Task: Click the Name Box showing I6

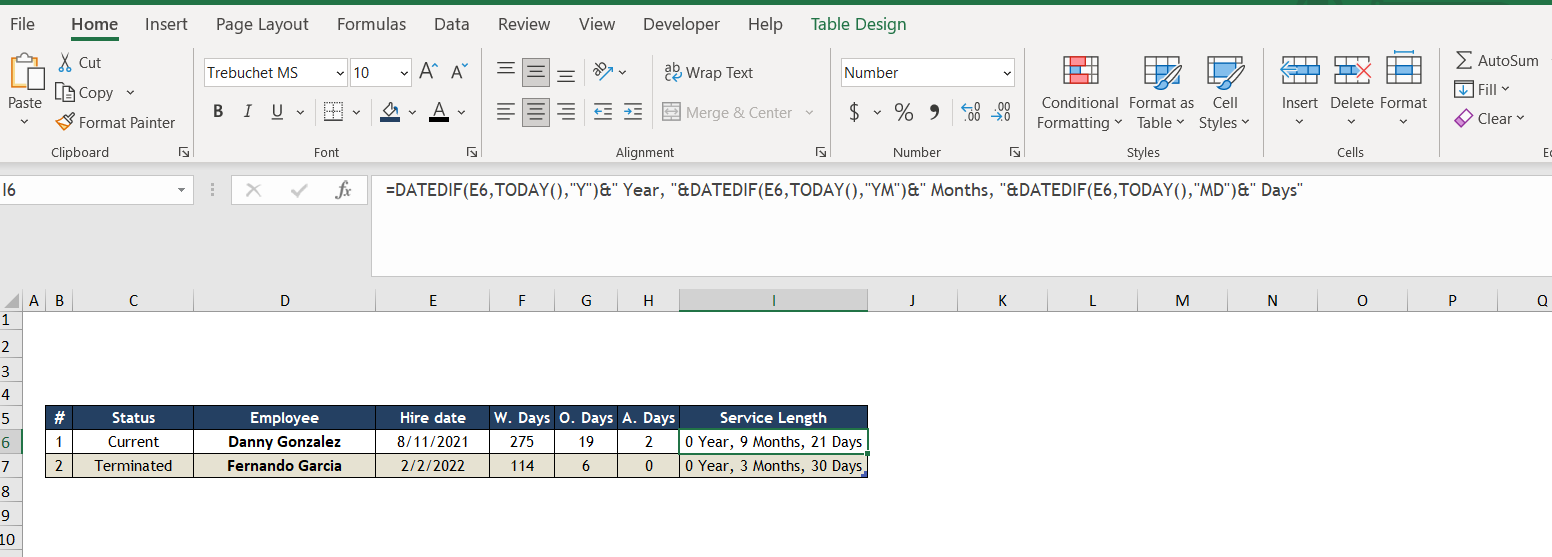Action: (x=86, y=190)
